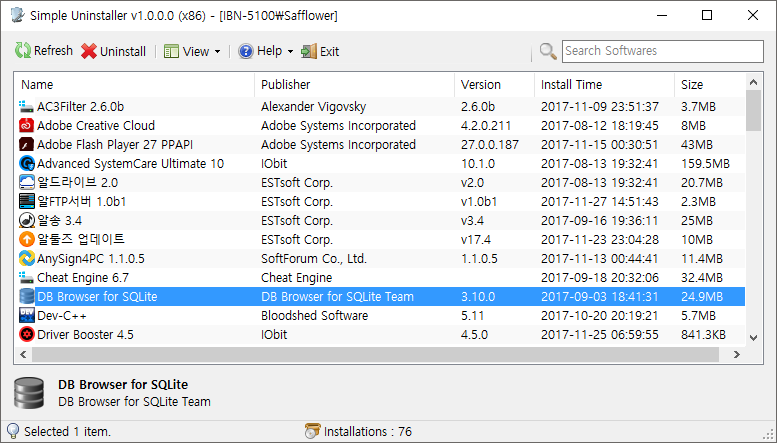Click the vertical scrollbar thumb
Screen dimensions: 777x443
[753, 111]
